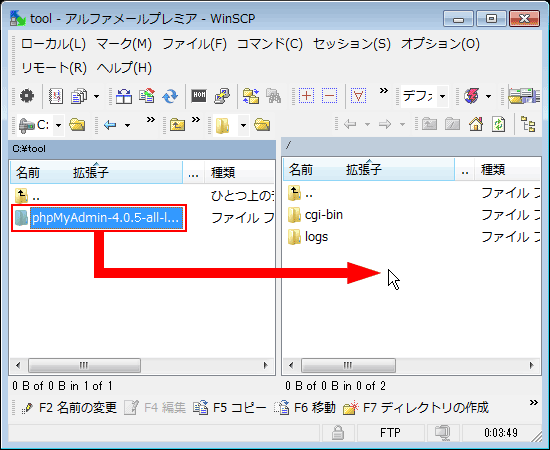Open the ローカル(L) menu
550x450 pixels.
coord(53,44)
